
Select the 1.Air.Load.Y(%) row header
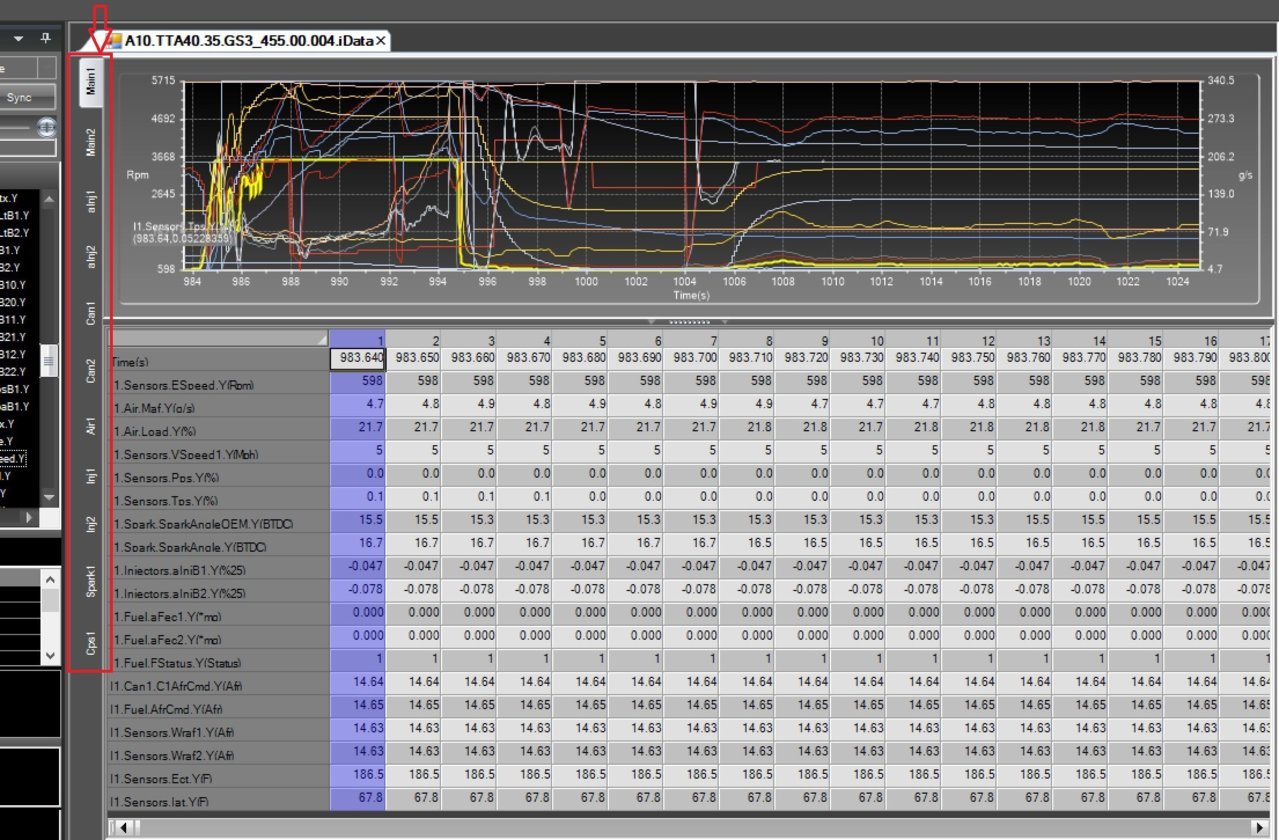(218, 430)
